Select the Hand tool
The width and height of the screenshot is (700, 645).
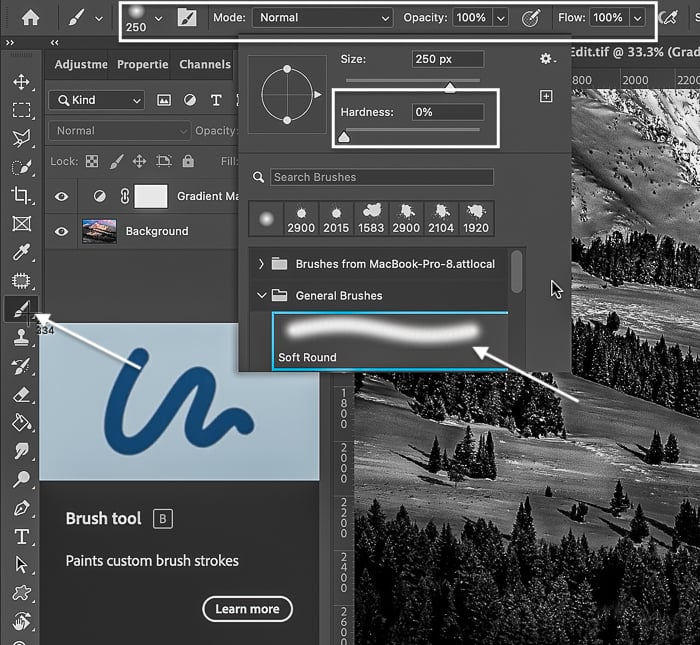21,621
